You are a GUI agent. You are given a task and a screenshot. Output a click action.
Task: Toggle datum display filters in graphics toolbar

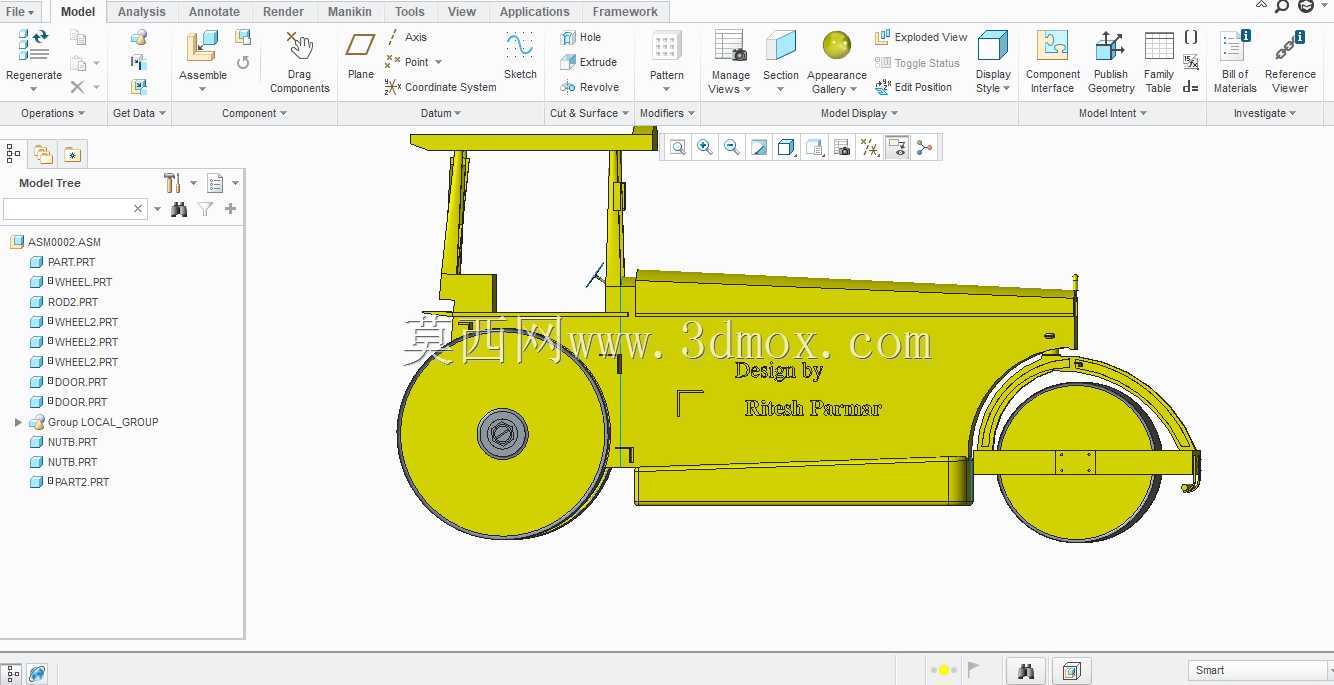870,148
